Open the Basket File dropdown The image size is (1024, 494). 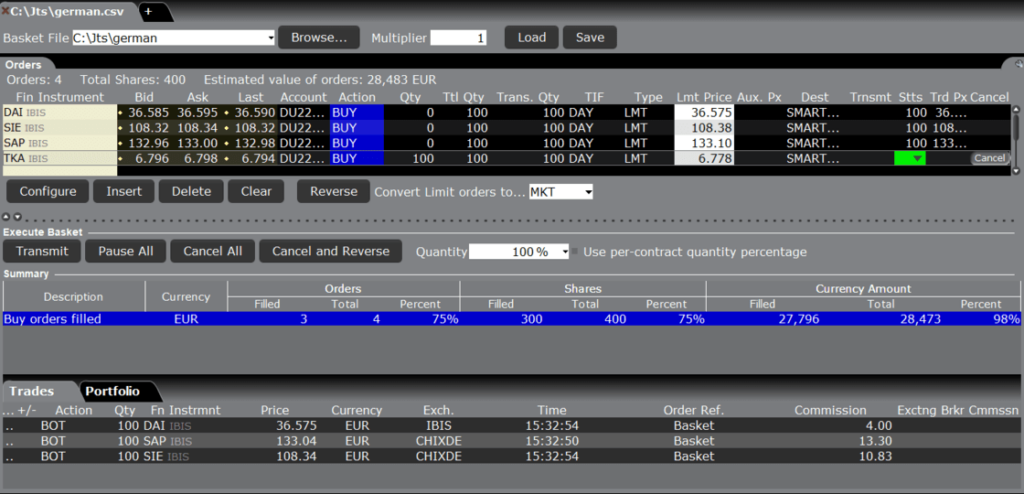tap(271, 38)
